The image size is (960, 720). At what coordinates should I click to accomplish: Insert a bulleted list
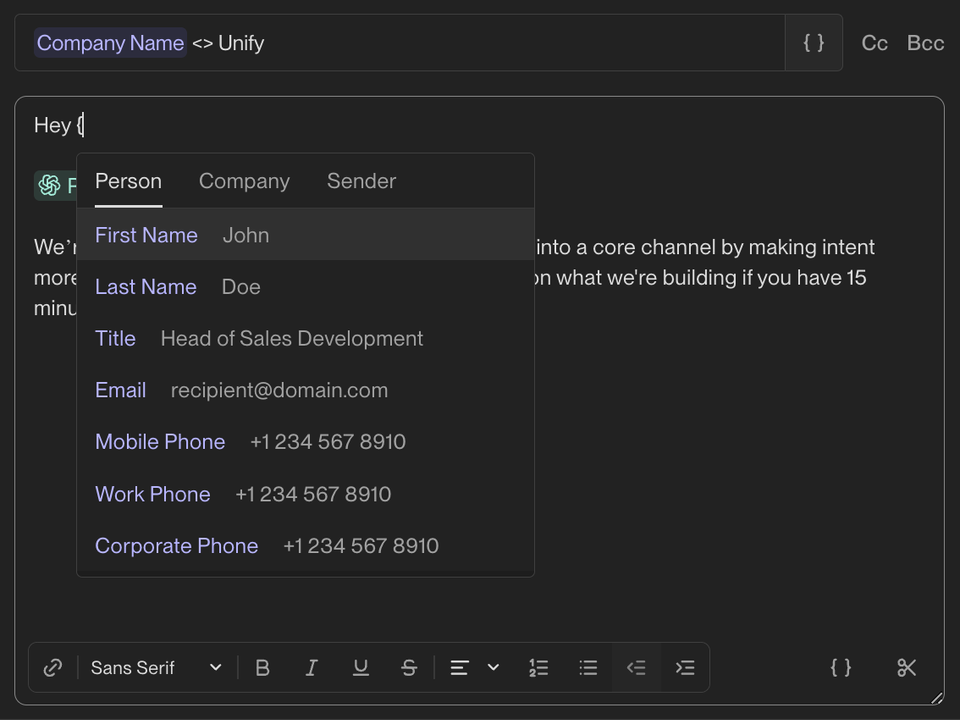tap(588, 667)
